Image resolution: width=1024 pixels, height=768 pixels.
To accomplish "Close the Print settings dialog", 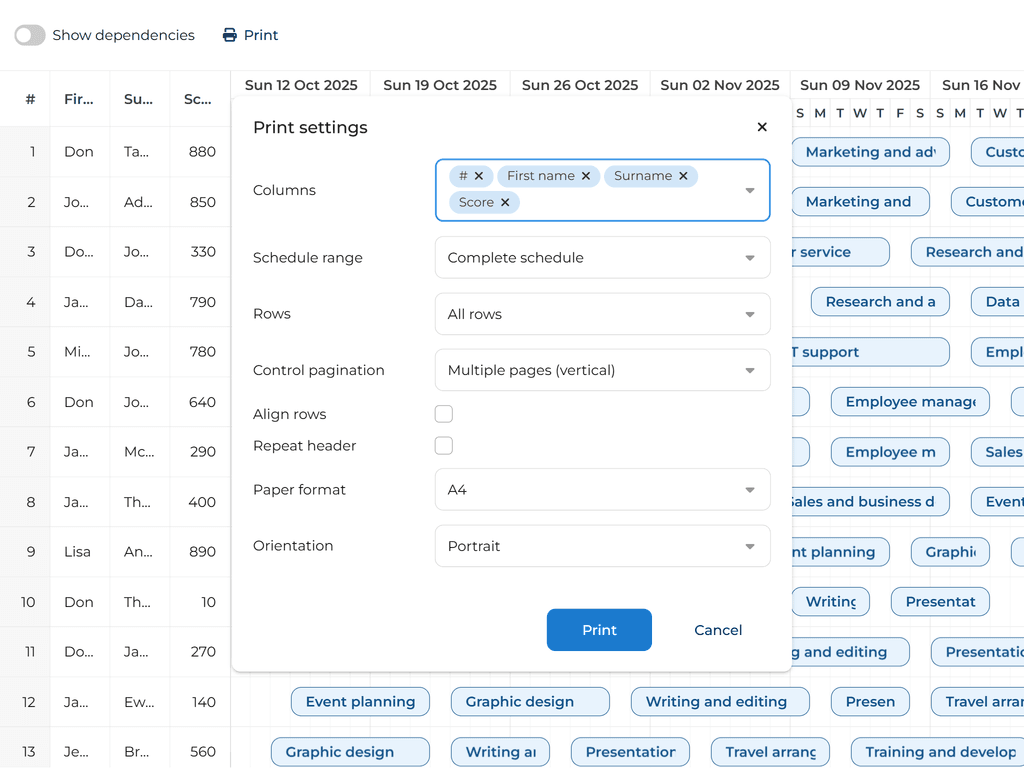I will point(762,127).
